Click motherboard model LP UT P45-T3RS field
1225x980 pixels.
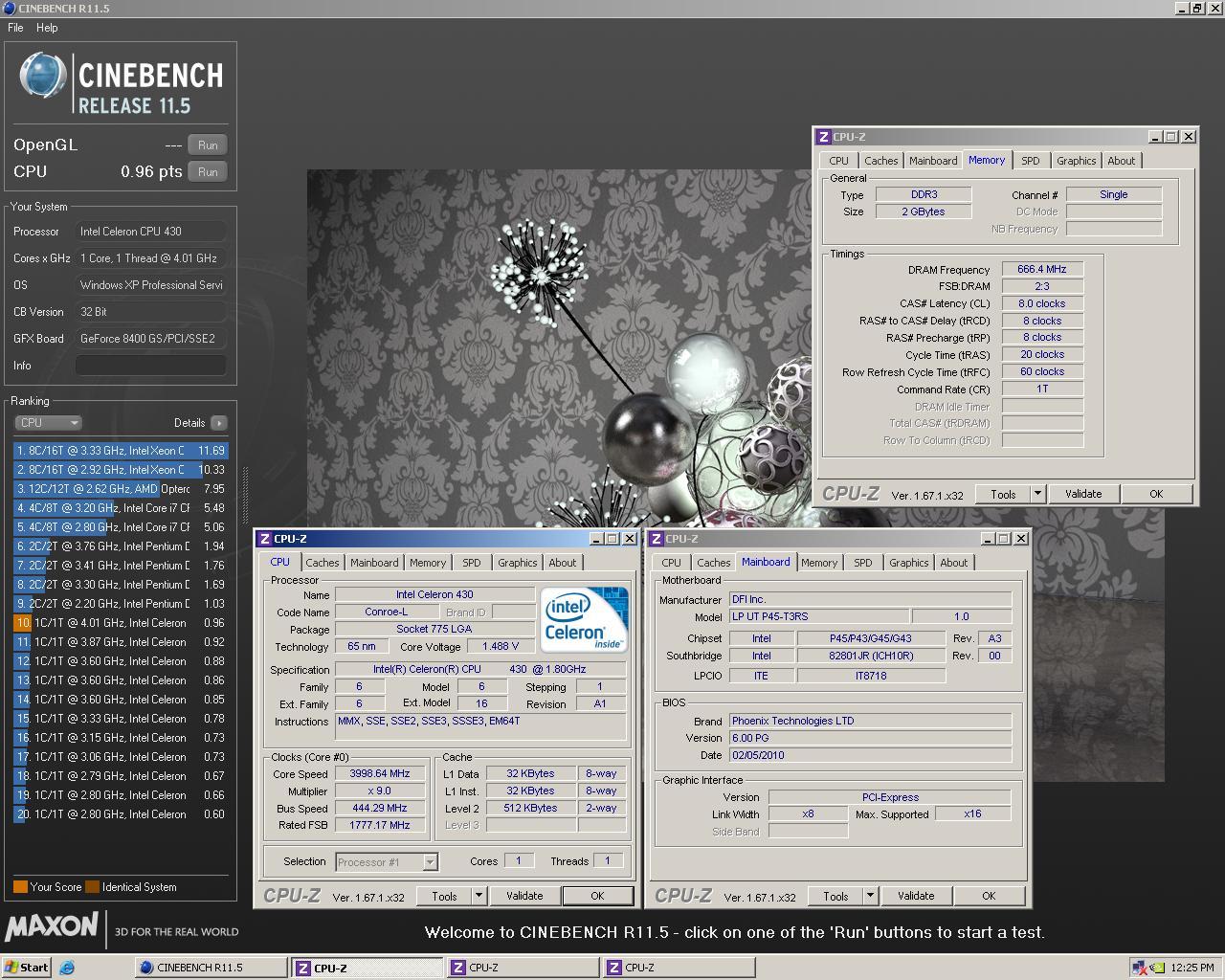click(818, 617)
